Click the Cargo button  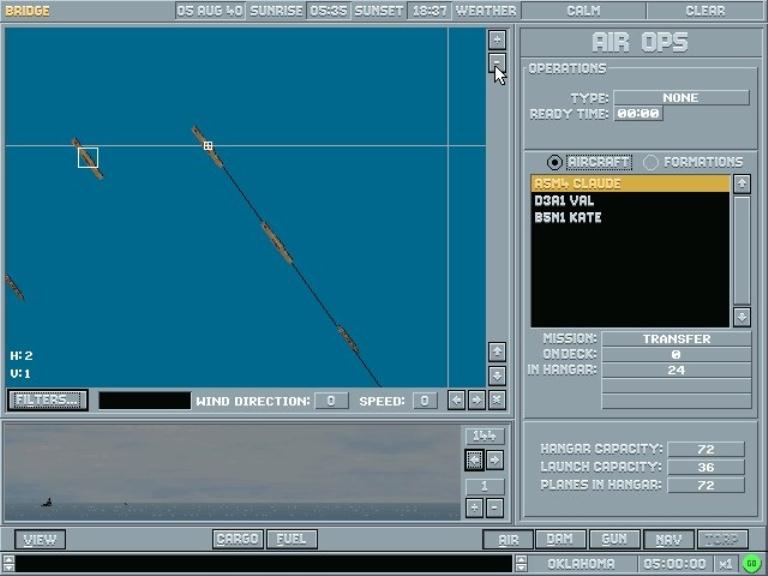[238, 540]
